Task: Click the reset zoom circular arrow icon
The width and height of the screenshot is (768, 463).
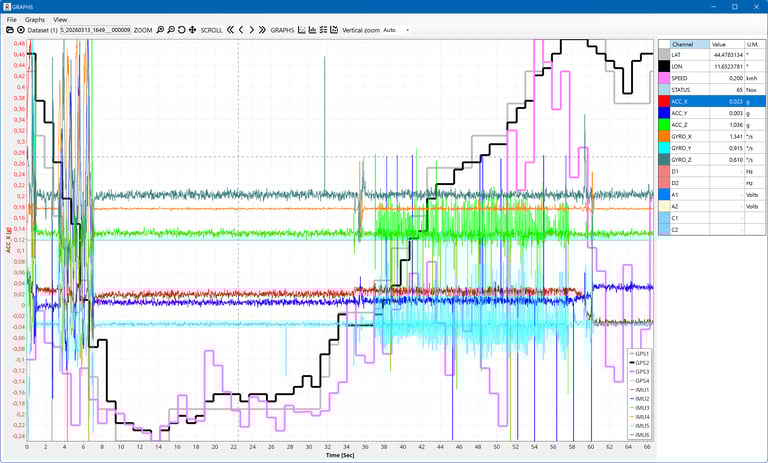Action: click(182, 31)
